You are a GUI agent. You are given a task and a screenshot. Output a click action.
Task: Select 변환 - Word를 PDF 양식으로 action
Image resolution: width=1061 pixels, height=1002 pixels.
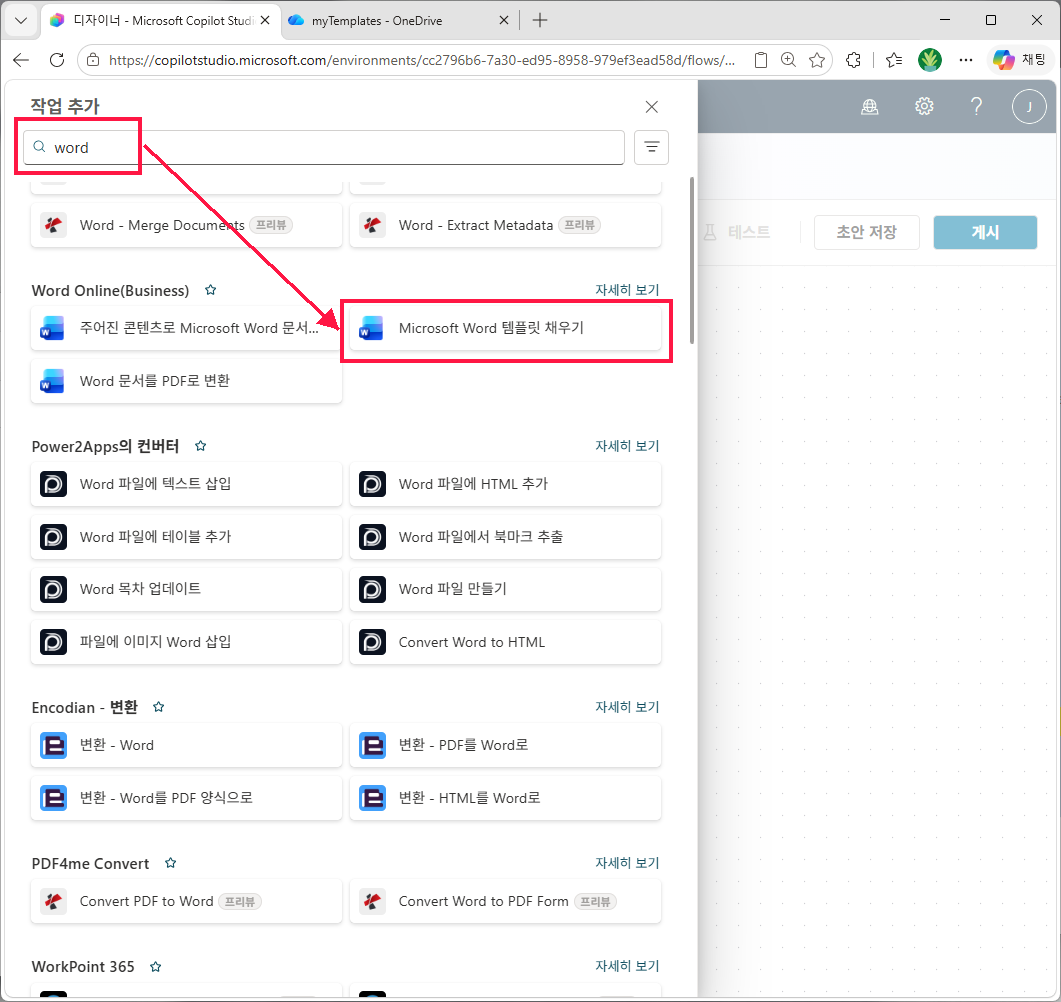[186, 798]
